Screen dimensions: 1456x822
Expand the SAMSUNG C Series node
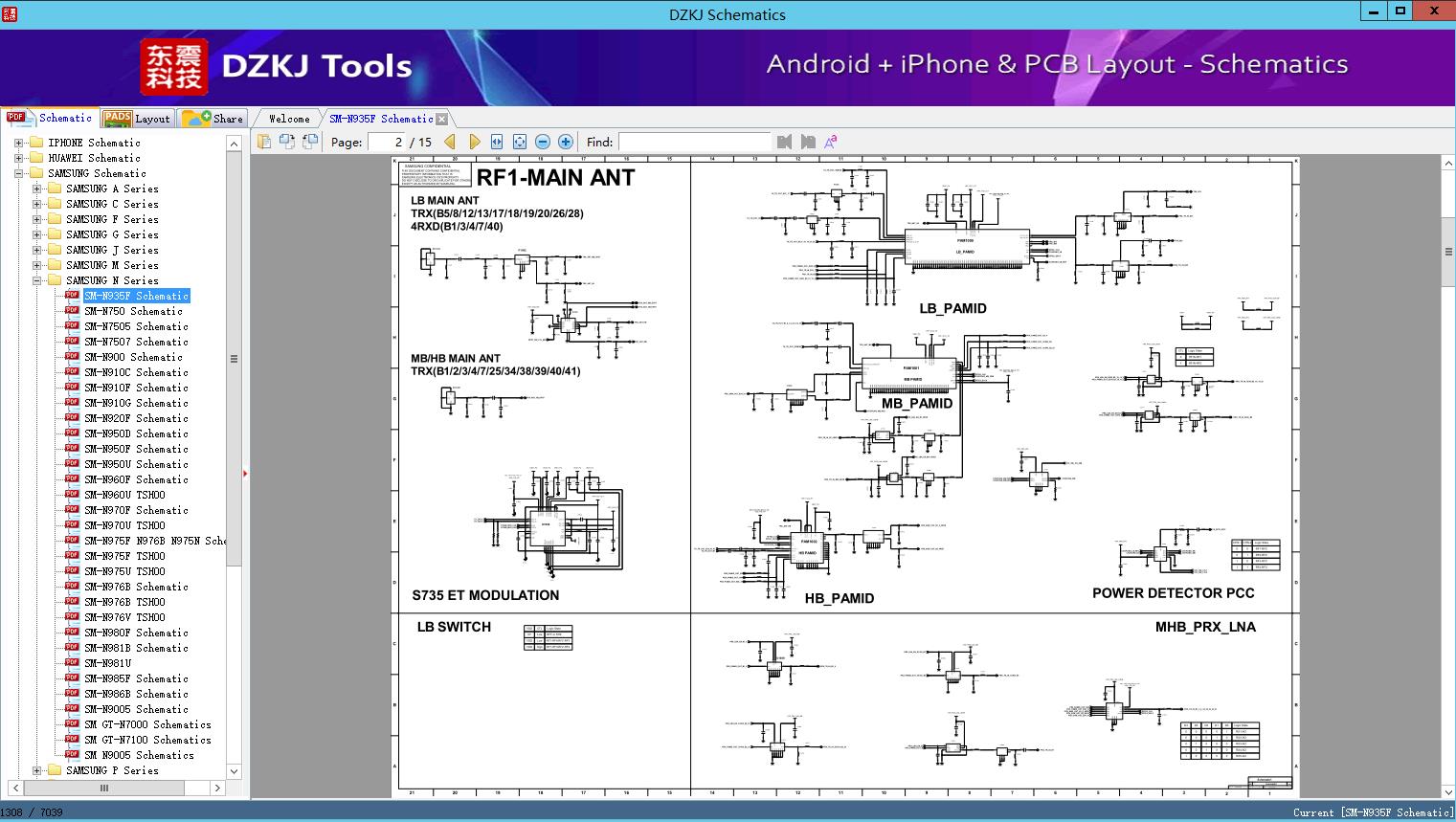[x=36, y=204]
